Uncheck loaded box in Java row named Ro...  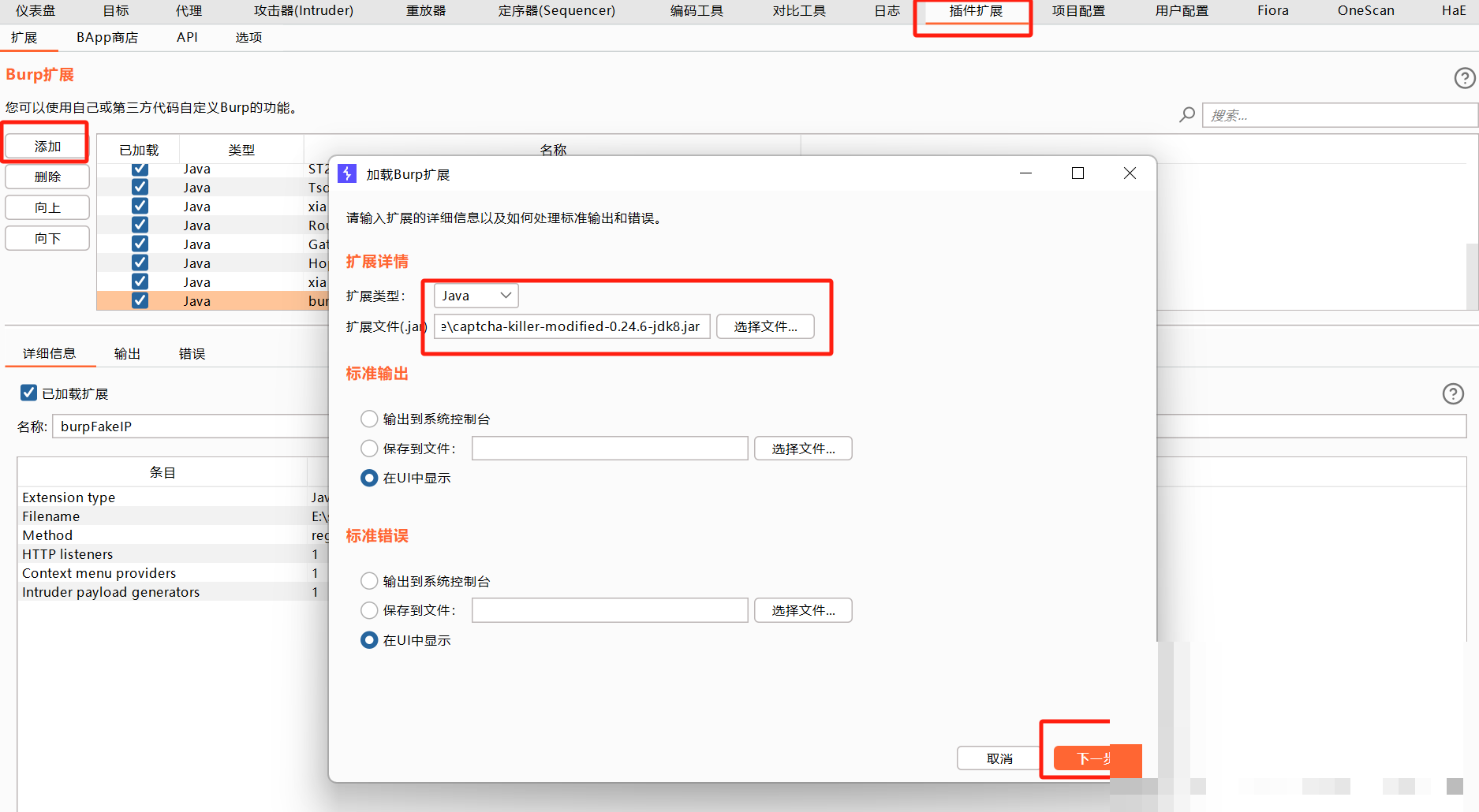pos(140,225)
